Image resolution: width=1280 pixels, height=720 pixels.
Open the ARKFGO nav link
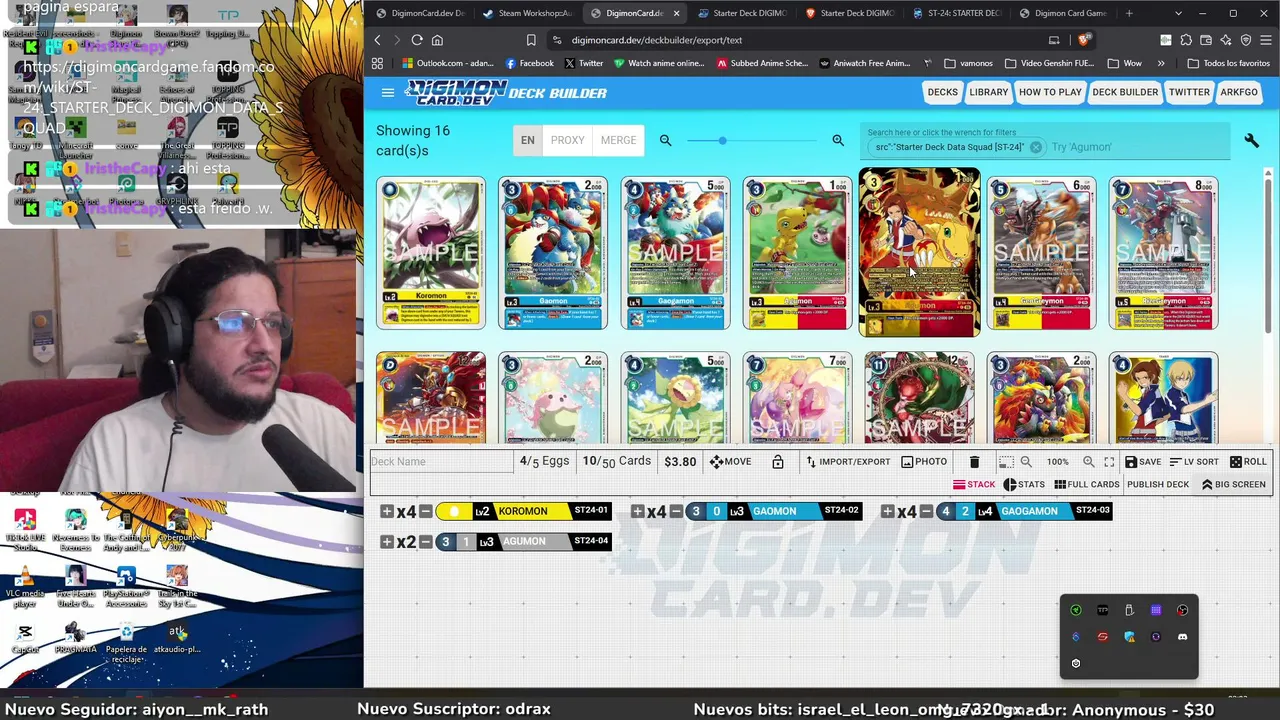click(x=1239, y=92)
